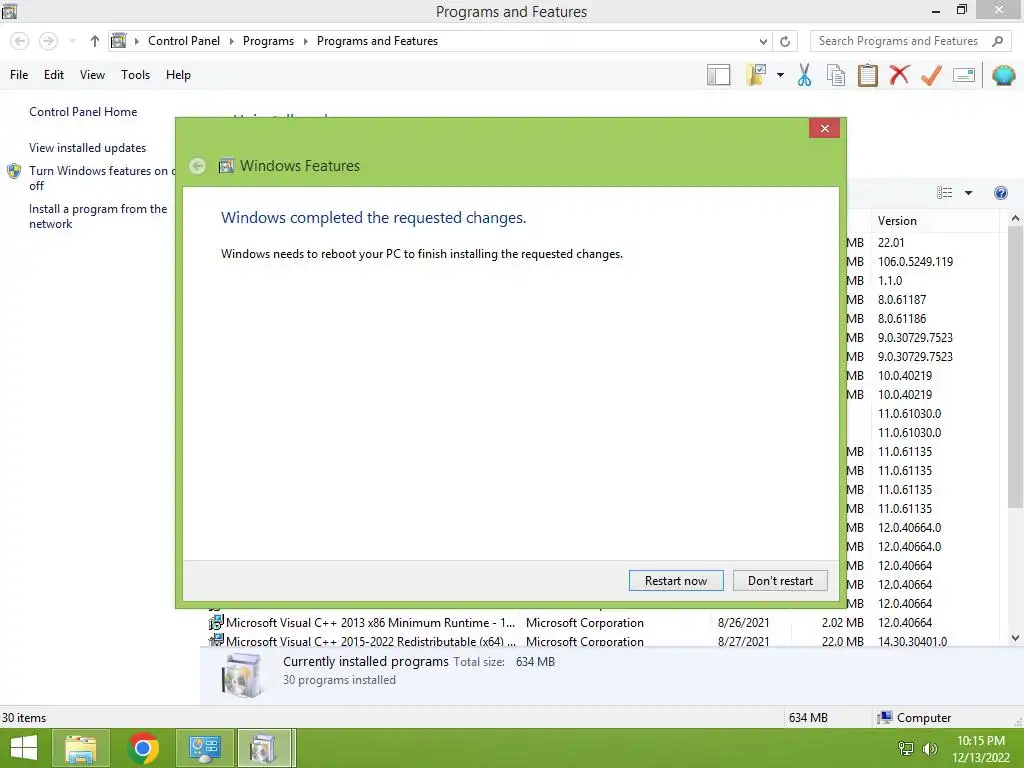Go up one level with Up arrow
The height and width of the screenshot is (768, 1024).
(x=95, y=41)
